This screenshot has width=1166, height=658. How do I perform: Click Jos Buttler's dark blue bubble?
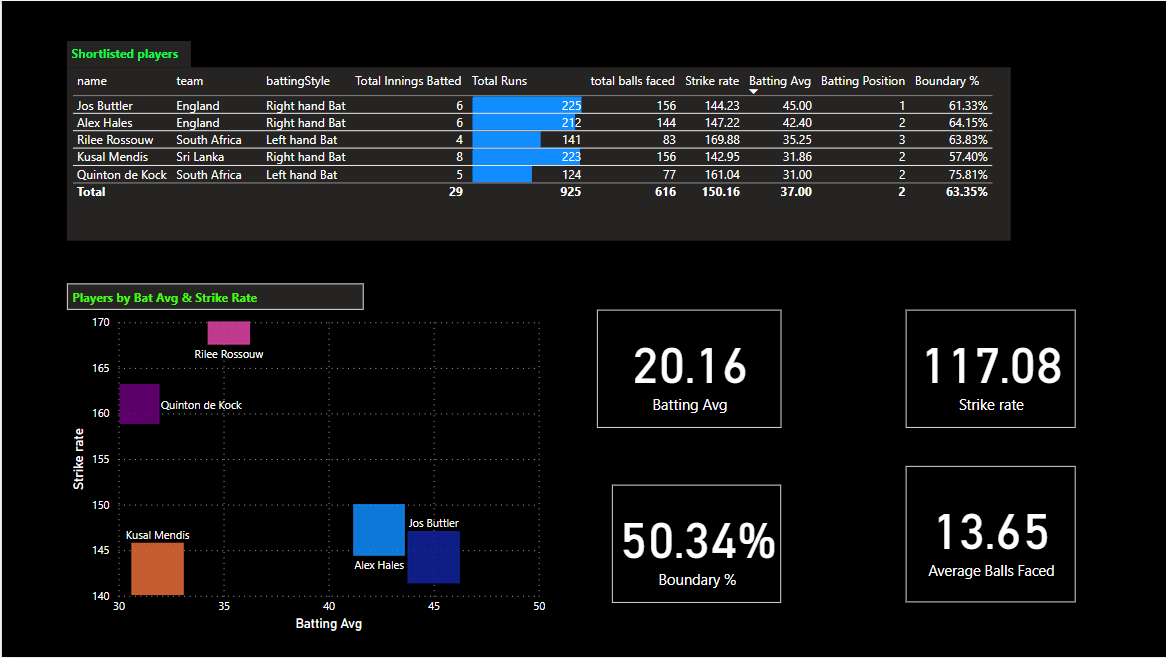click(x=436, y=558)
